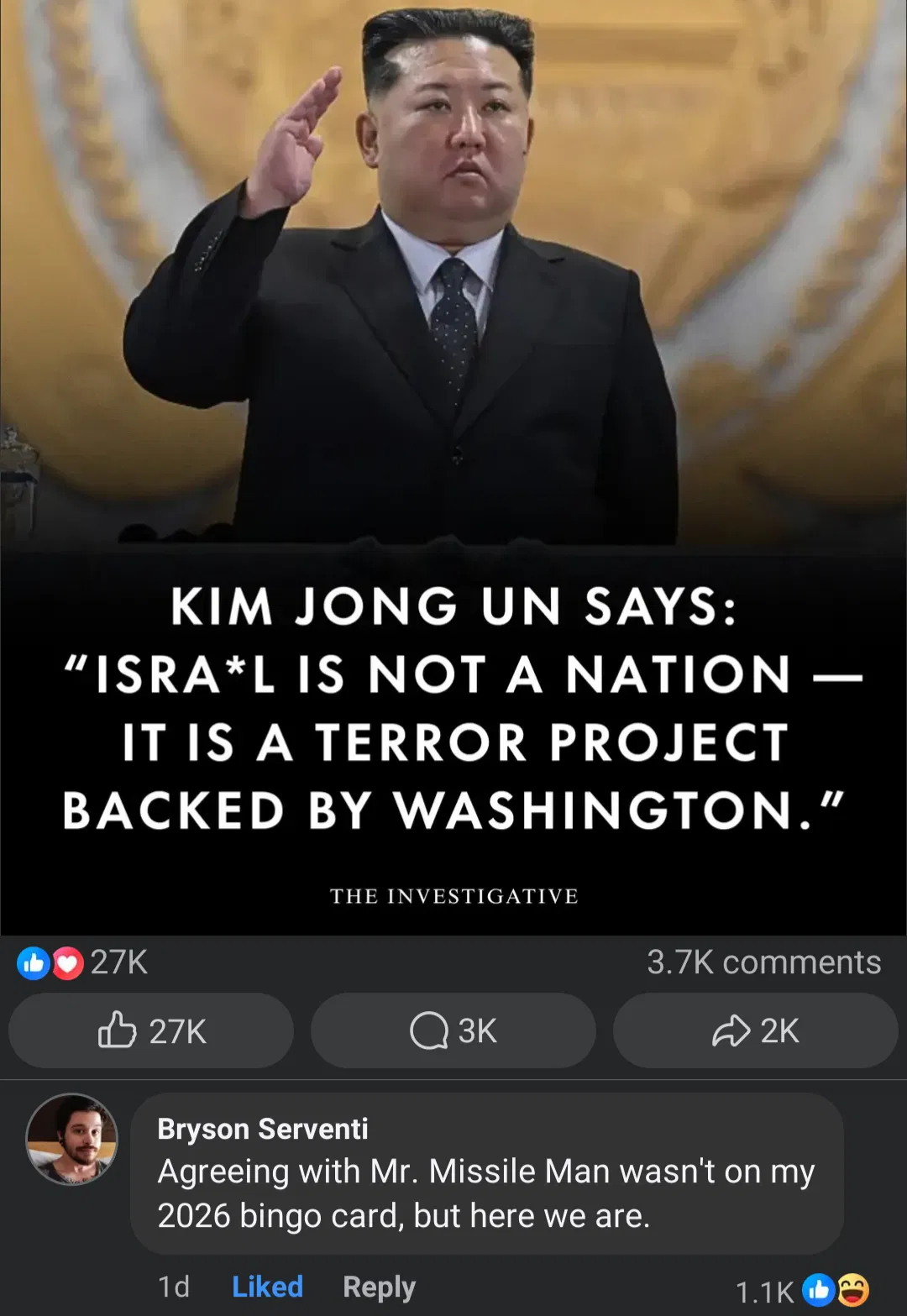Open the 27K reactions list under the post
This screenshot has height=1316, width=907.
coord(119,962)
